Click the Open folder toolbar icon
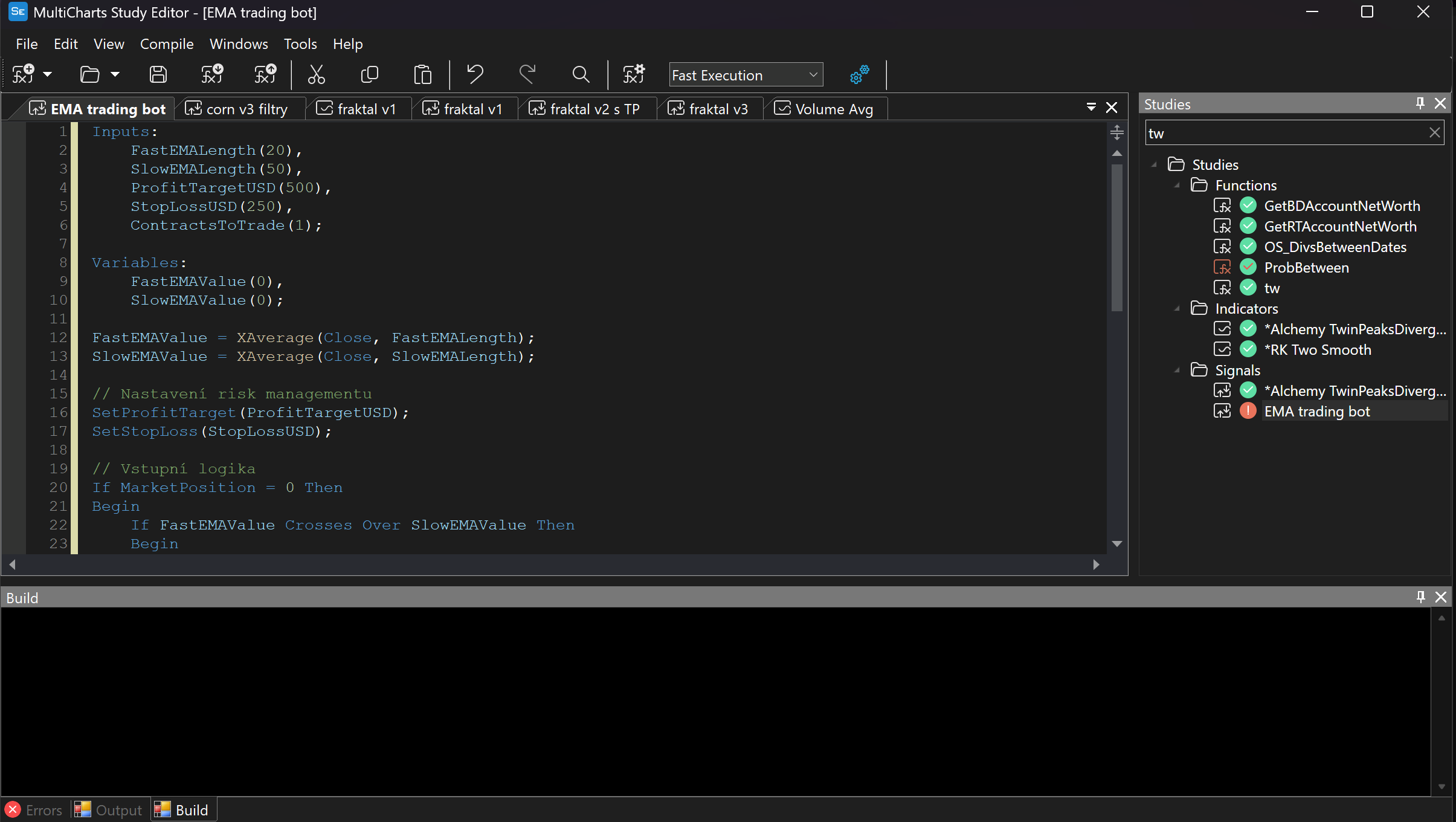The height and width of the screenshot is (822, 1456). 89,74
